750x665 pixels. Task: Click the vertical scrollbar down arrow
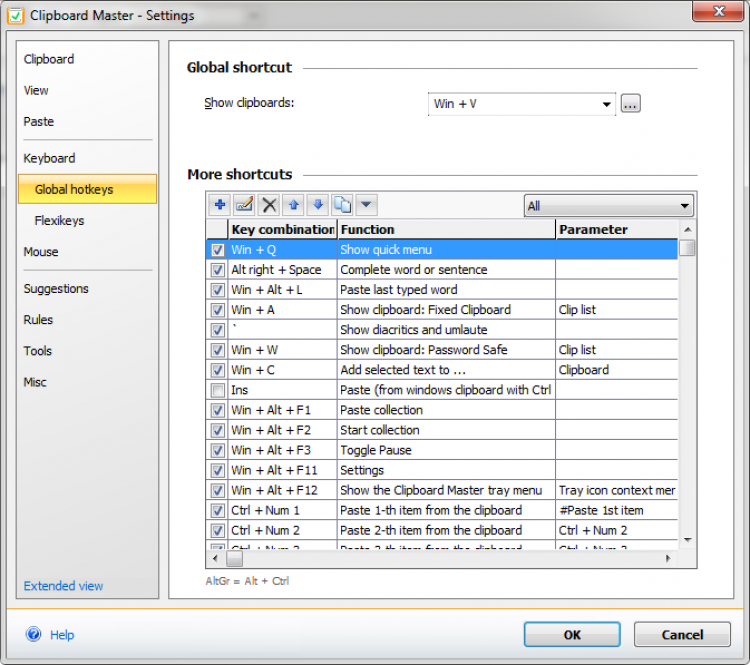point(687,540)
